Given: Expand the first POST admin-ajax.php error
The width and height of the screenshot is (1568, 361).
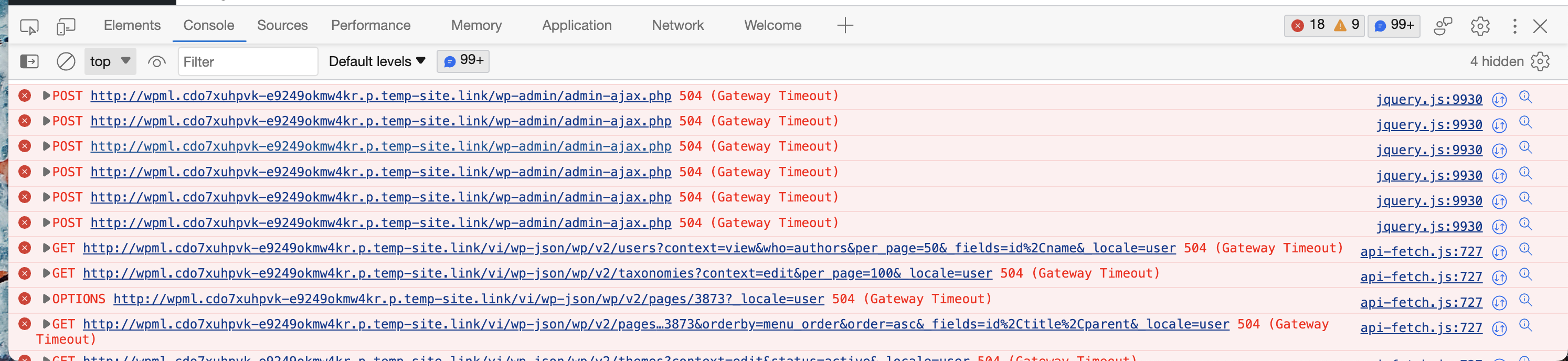Looking at the screenshot, I should (x=46, y=95).
